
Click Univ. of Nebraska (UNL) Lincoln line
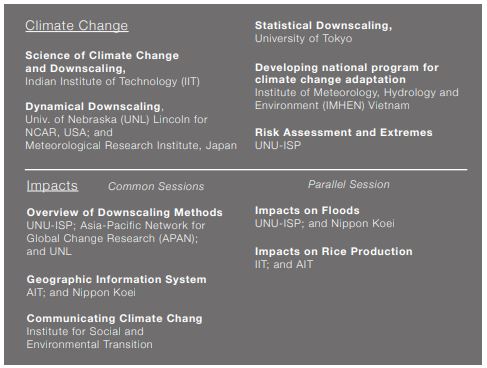116,119
